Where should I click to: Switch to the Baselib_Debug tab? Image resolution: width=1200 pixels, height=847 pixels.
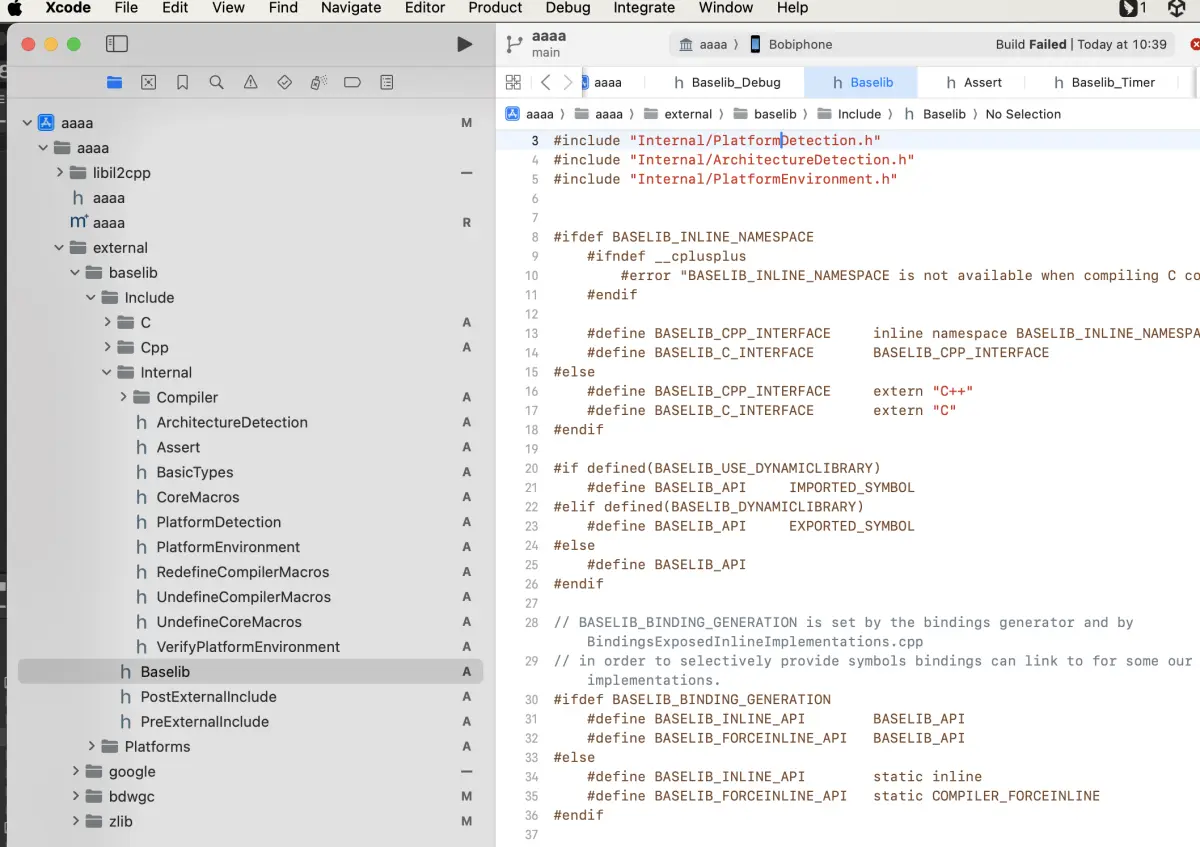733,82
